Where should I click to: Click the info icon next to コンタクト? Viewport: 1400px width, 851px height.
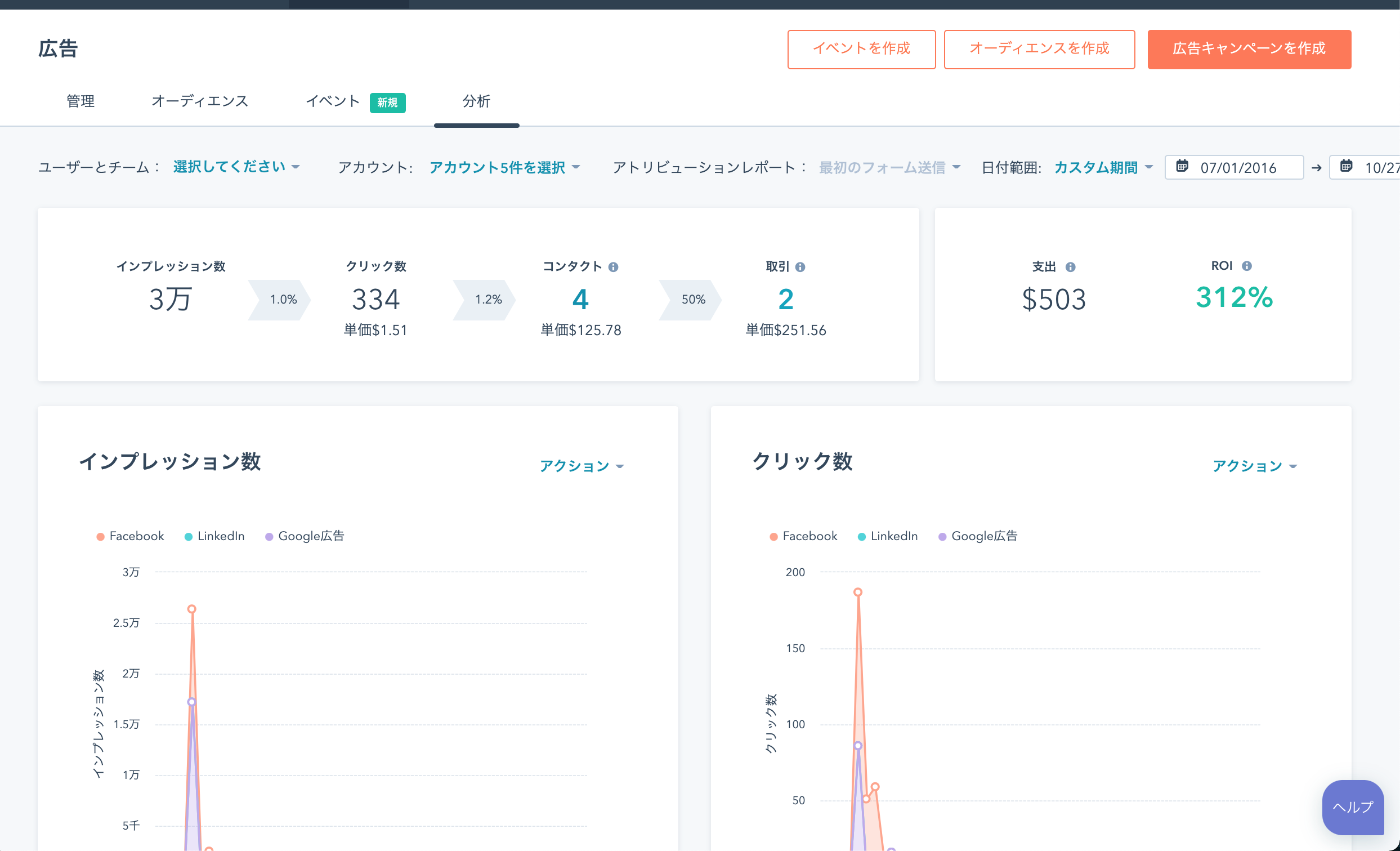point(613,266)
